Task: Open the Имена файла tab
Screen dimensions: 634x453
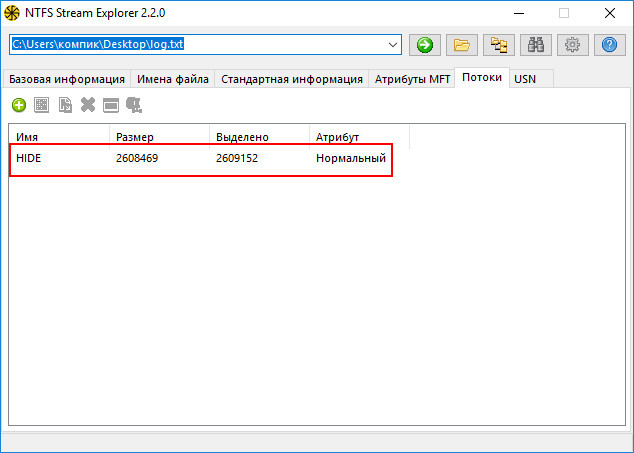Action: (172, 79)
